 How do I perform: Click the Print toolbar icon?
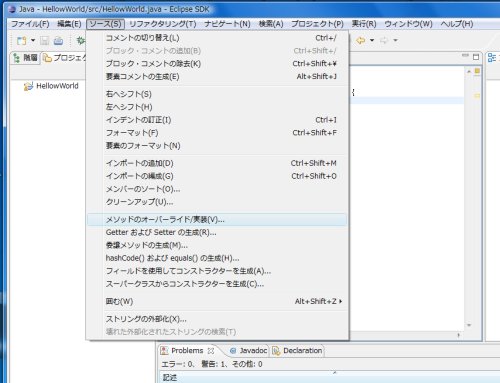58,41
